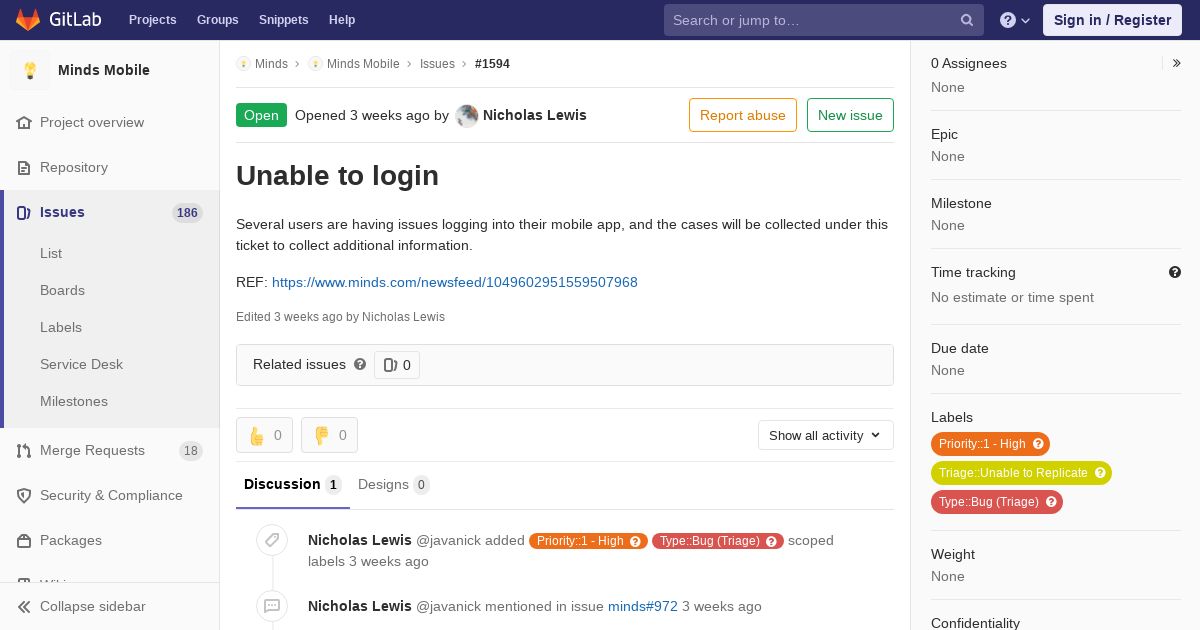Viewport: 1200px width, 630px height.
Task: Click the Minds Mobile breadcrumb link
Action: [x=363, y=64]
